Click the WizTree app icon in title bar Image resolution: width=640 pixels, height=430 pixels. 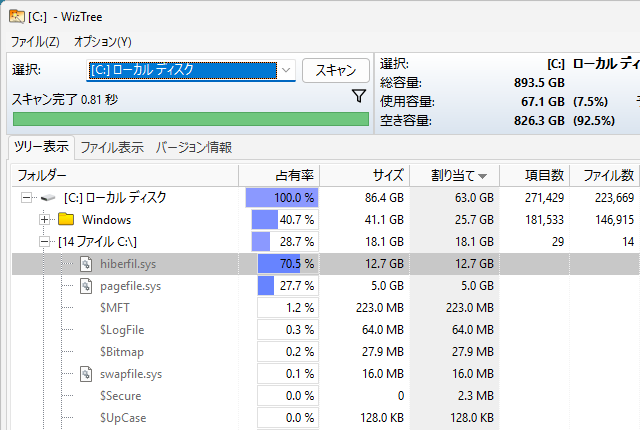pyautogui.click(x=15, y=15)
